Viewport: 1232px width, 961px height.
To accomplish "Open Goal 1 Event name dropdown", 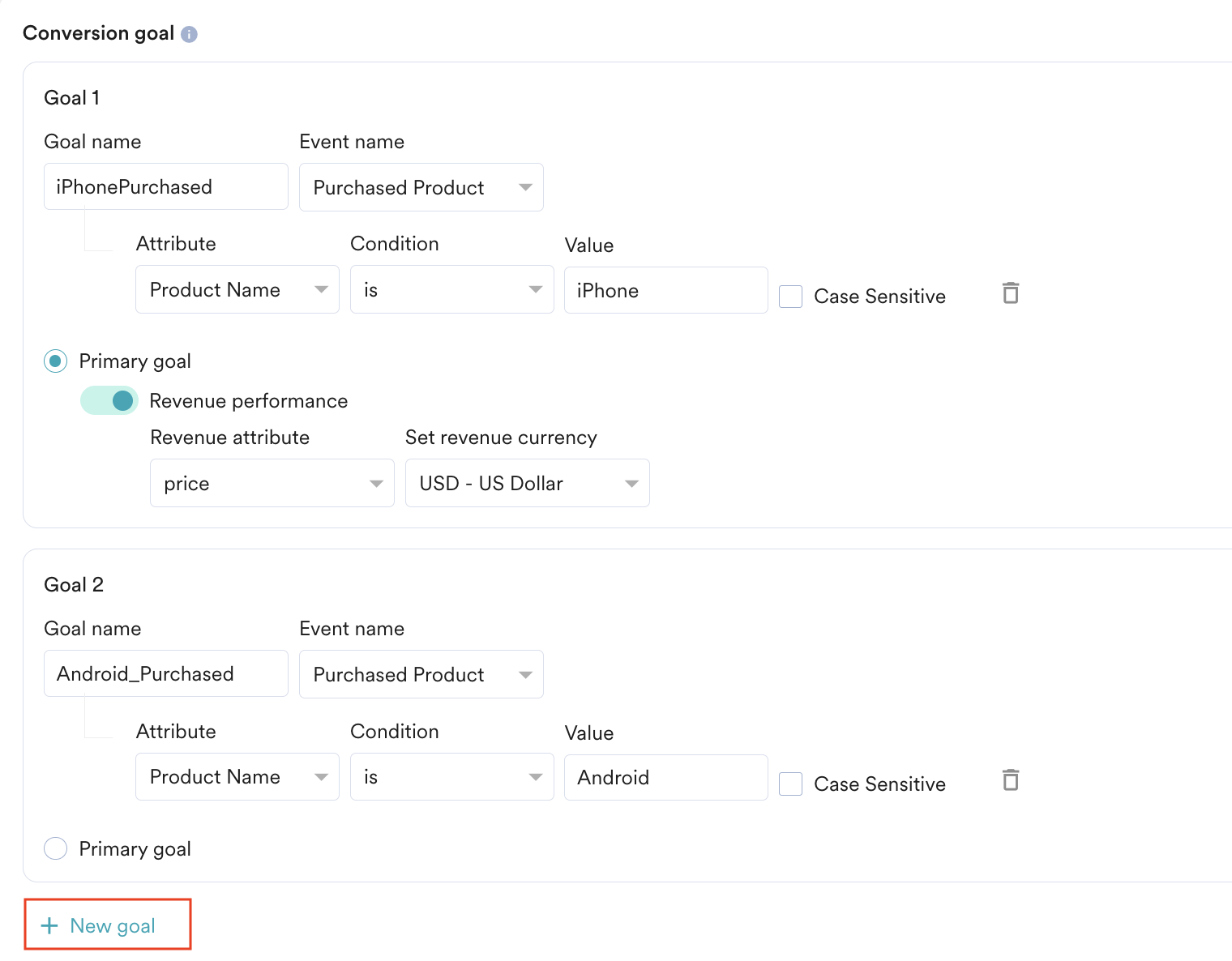I will pos(421,187).
